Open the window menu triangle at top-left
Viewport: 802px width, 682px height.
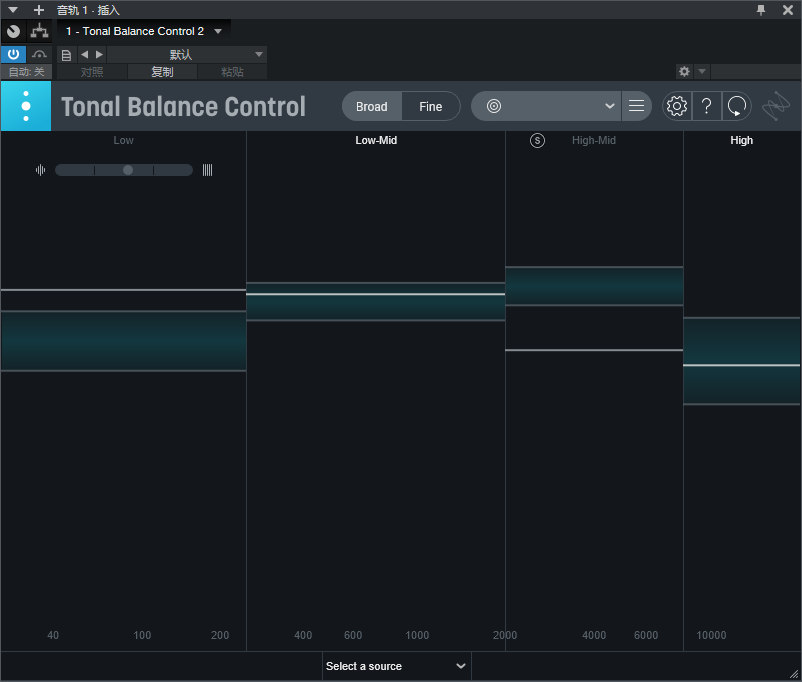pos(13,10)
